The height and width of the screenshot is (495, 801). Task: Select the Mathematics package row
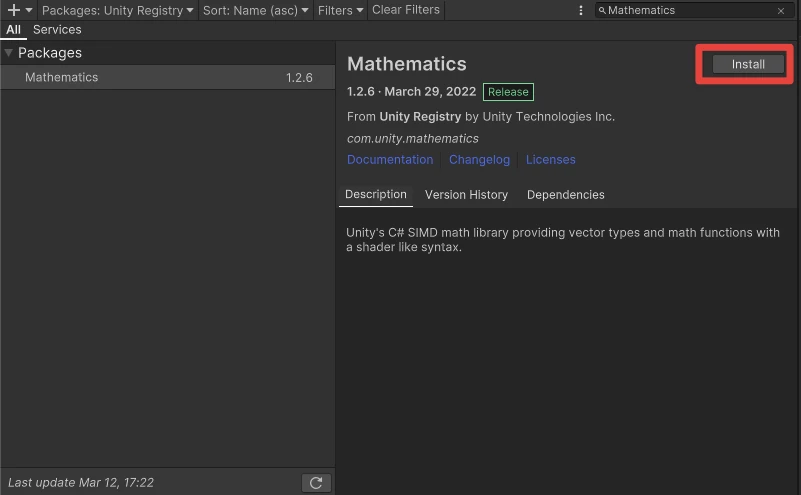pyautogui.click(x=168, y=78)
